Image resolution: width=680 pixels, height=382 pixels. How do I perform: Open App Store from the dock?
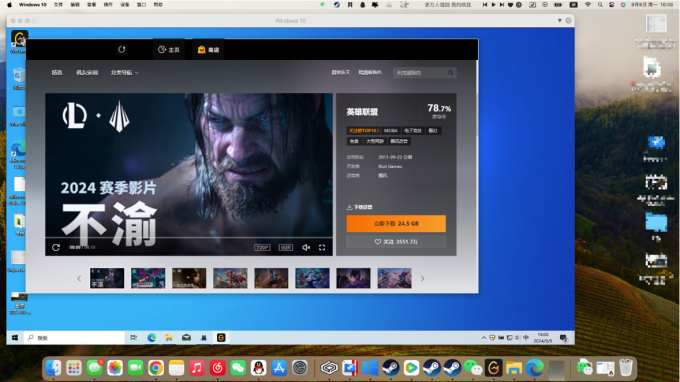[279, 368]
